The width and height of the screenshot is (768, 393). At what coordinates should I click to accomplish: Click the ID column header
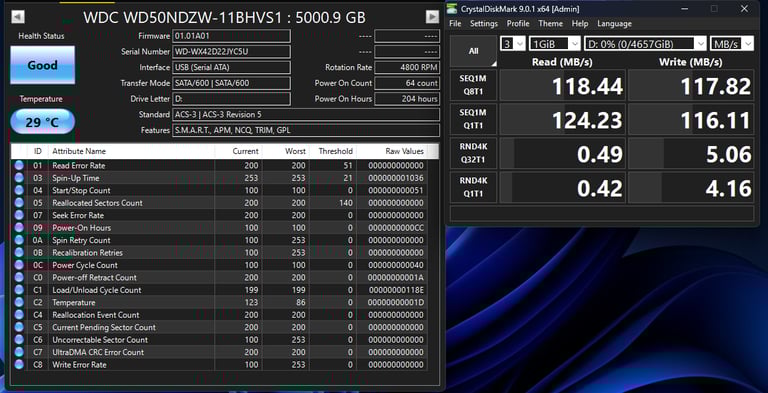tap(38, 151)
